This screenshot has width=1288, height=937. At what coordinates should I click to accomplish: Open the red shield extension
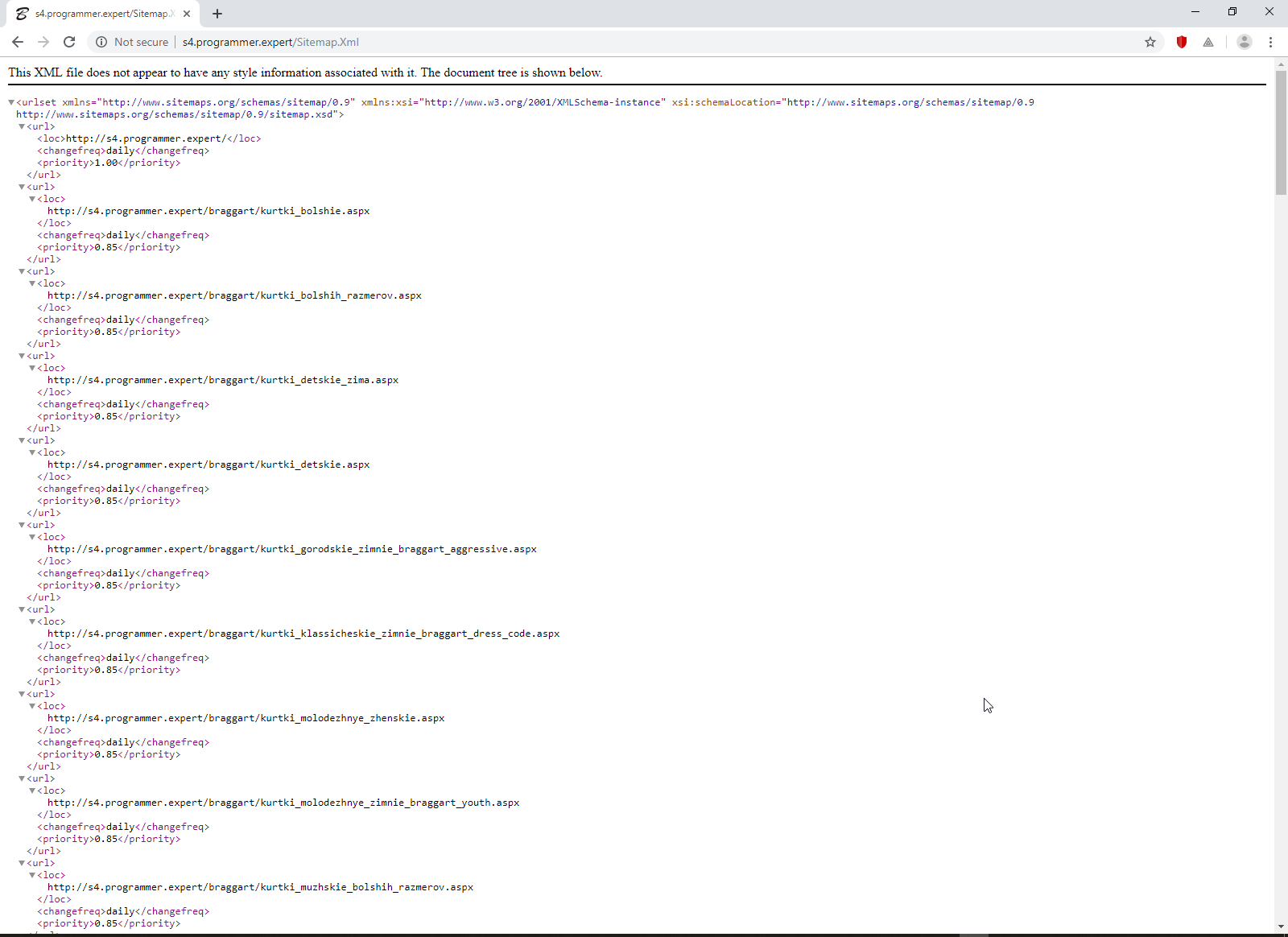pyautogui.click(x=1182, y=42)
